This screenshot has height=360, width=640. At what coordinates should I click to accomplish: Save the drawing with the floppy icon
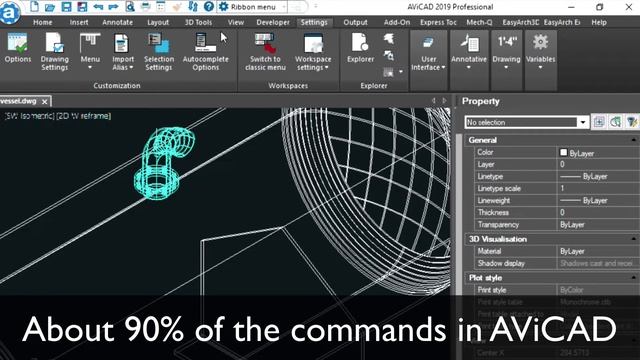coord(66,7)
